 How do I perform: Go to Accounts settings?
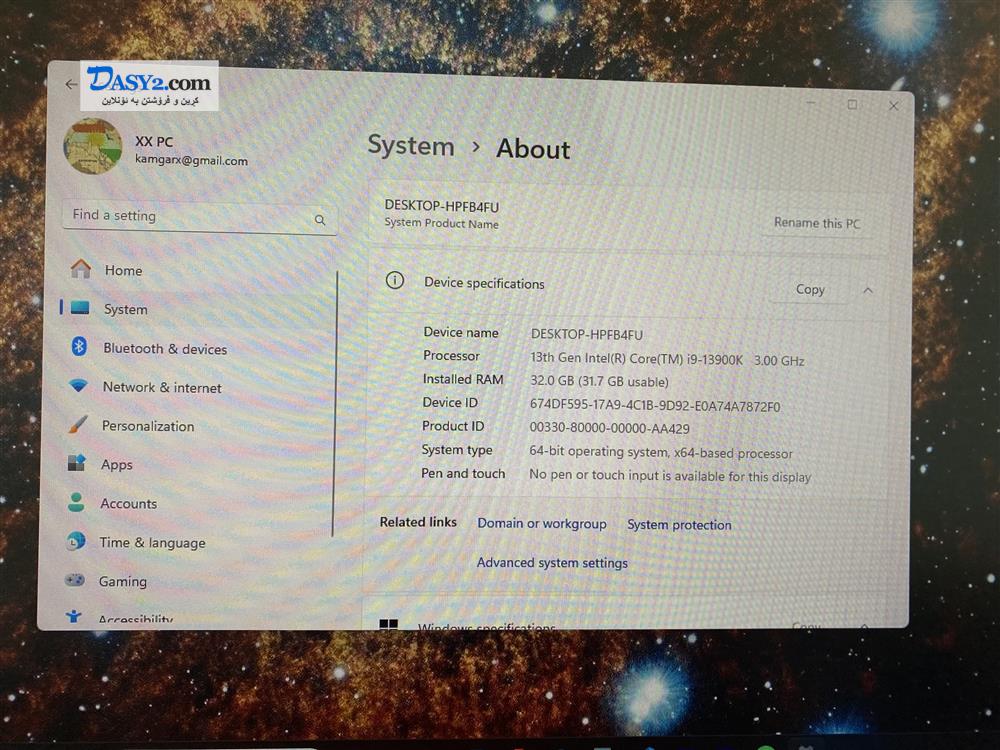pyautogui.click(x=128, y=503)
